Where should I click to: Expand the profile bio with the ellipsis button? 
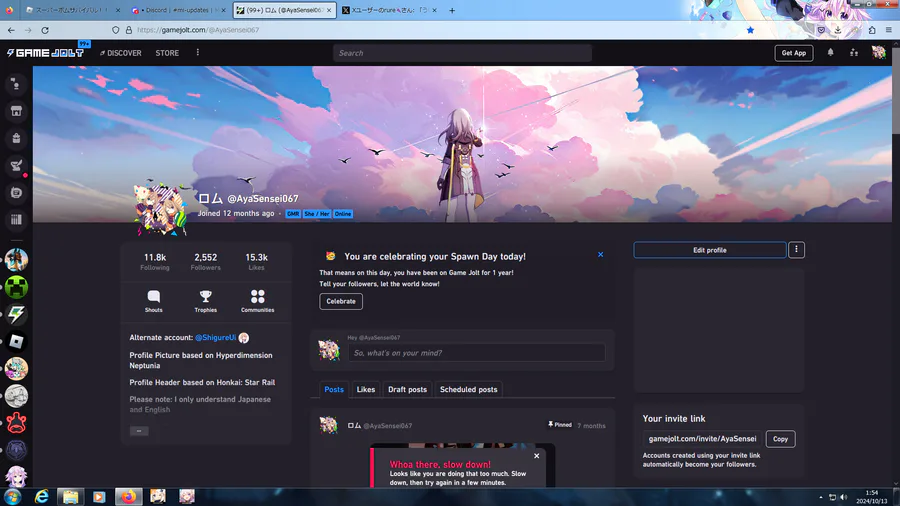pyautogui.click(x=139, y=431)
